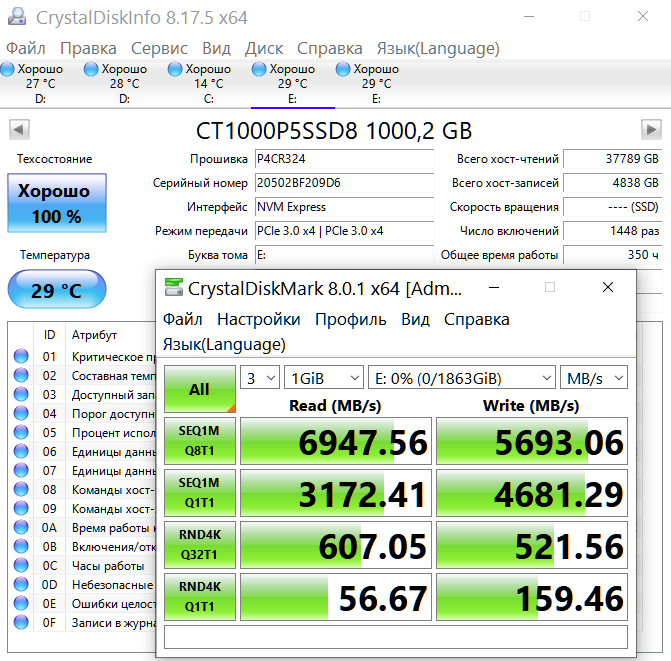Go to next disk with right arrow
This screenshot has height=661, width=671.
pos(651,129)
